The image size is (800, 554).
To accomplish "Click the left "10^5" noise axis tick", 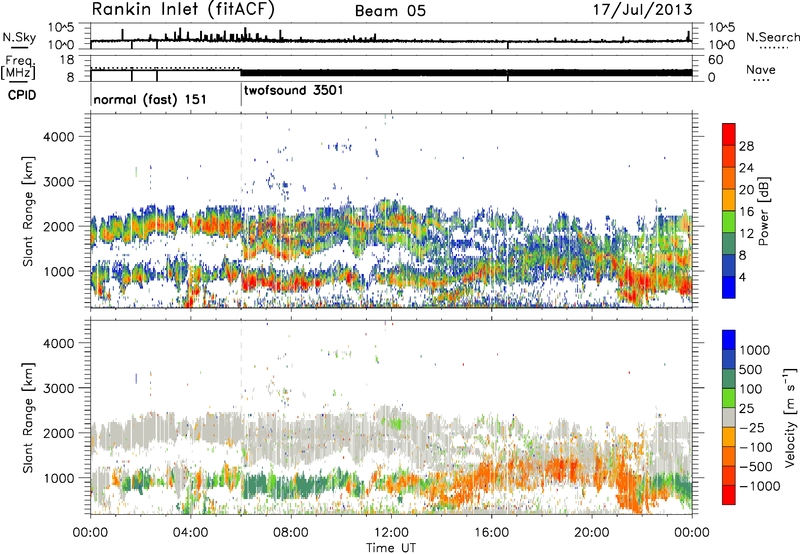I will click(61, 27).
